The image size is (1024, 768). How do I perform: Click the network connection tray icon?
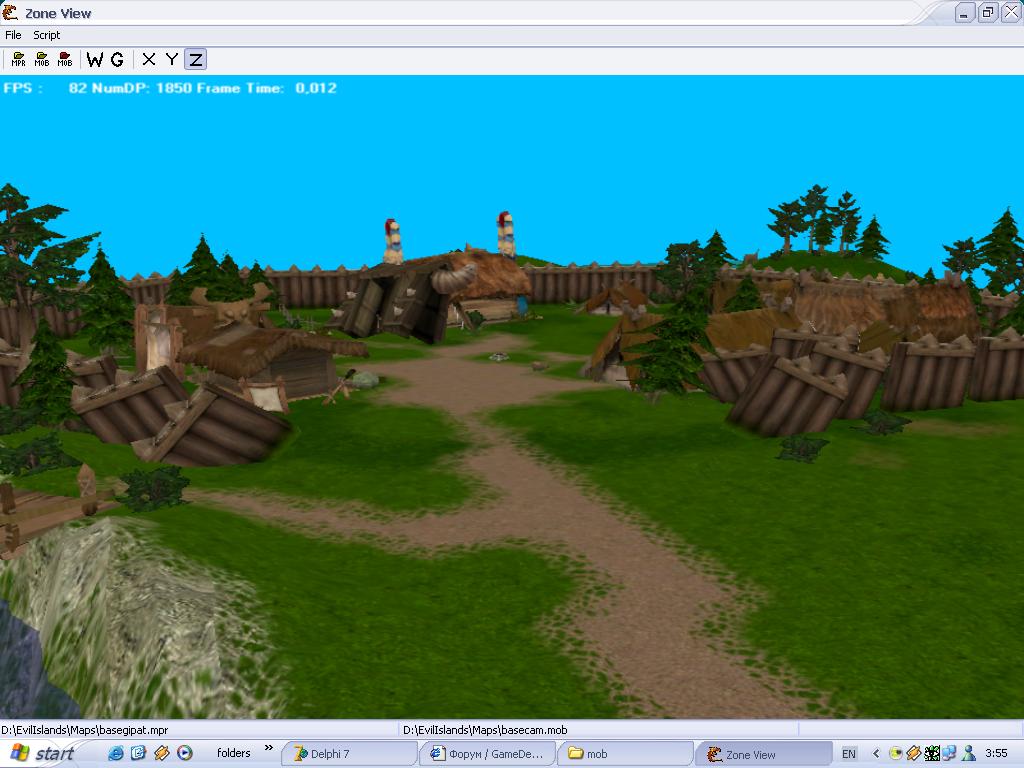949,753
